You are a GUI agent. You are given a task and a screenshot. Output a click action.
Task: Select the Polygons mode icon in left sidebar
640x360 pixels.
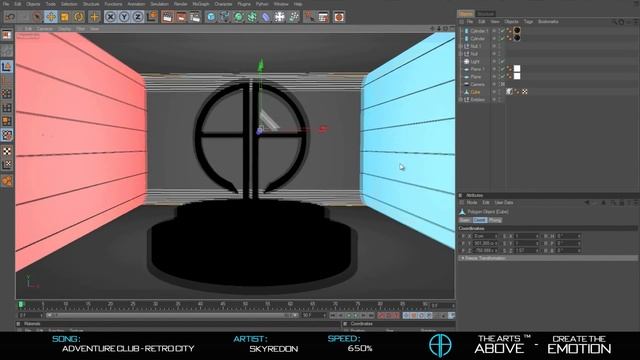point(7,121)
